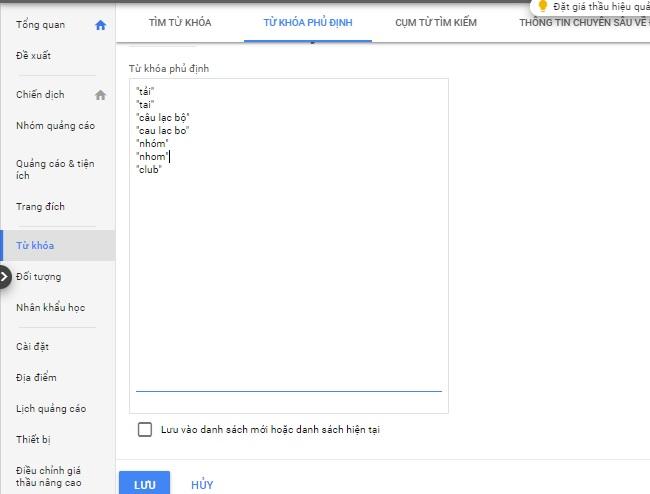Go to Đề xuất in sidebar

34,54
